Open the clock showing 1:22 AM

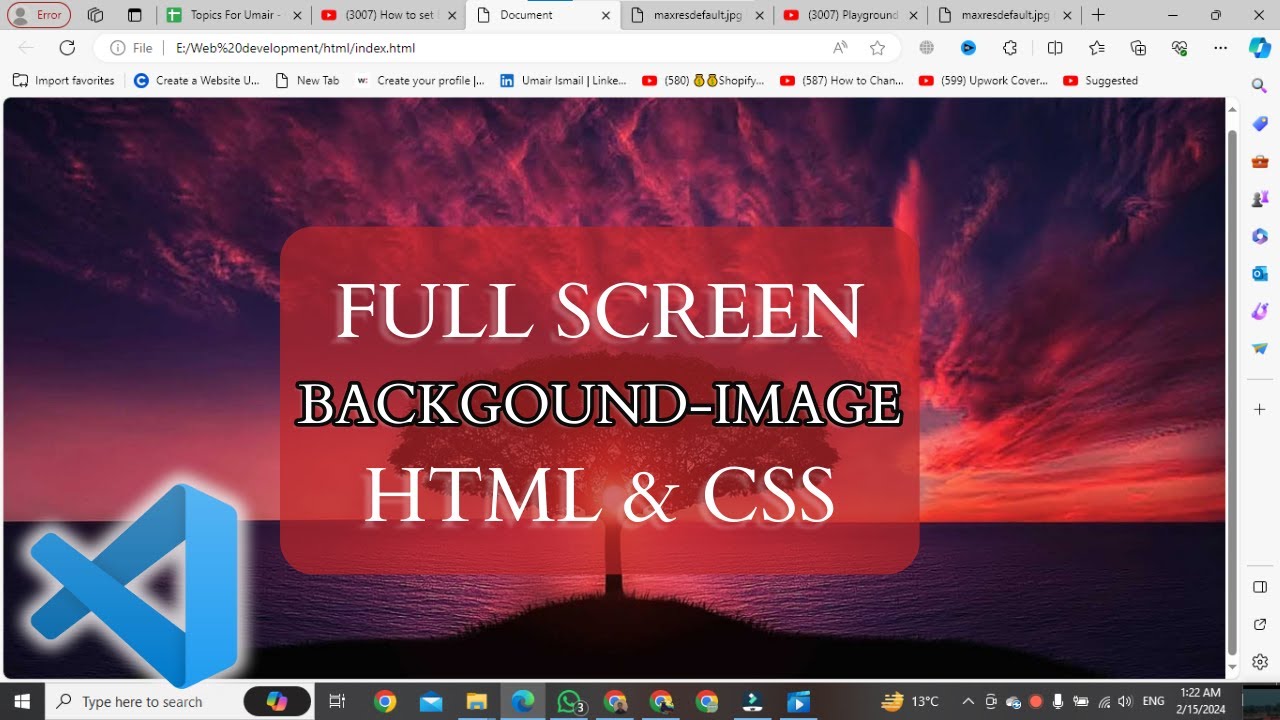1201,701
